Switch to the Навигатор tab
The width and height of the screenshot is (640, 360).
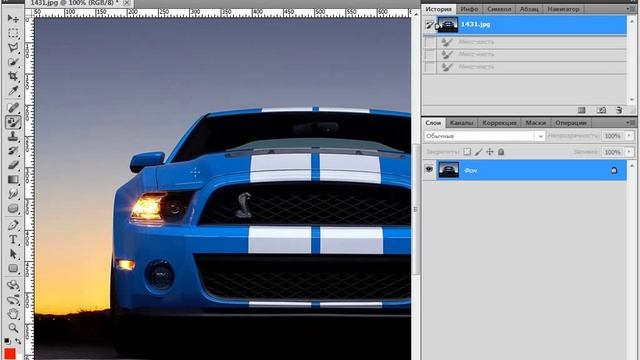pos(563,9)
